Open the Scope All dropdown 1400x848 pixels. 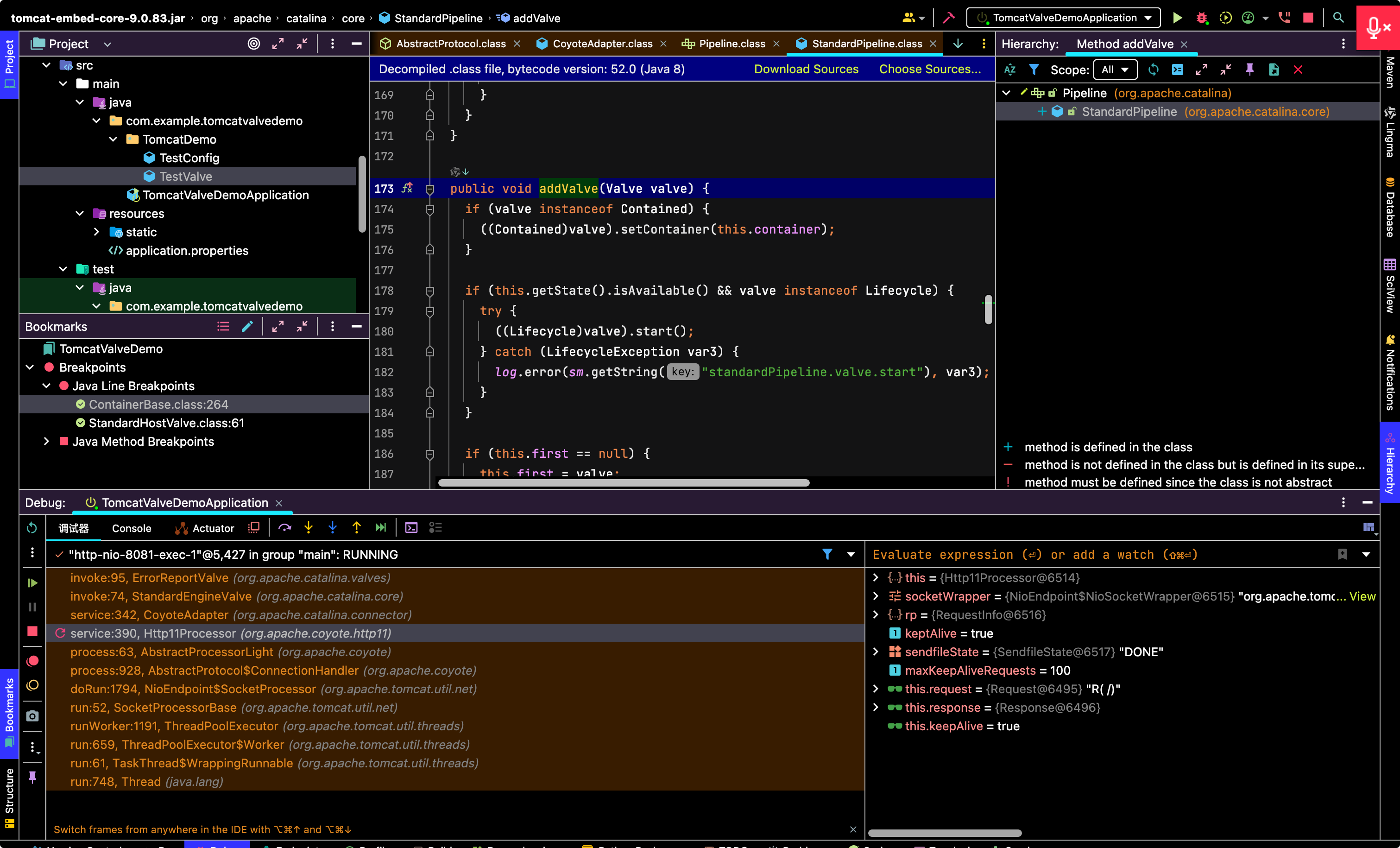[x=1115, y=70]
